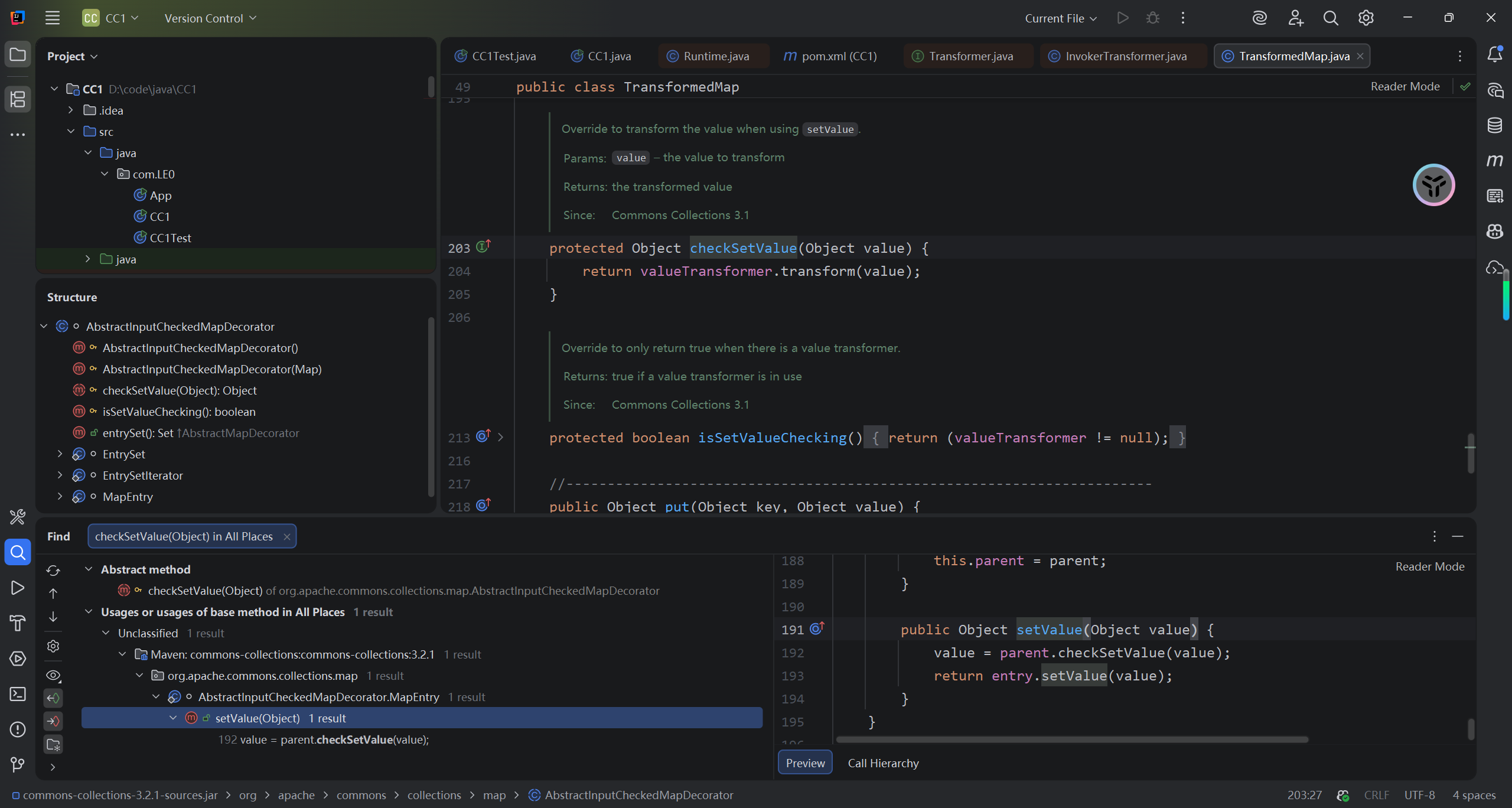Screen dimensions: 1512x808
Task: Click the preview pane horizontal scrollbar
Action: (1072, 739)
